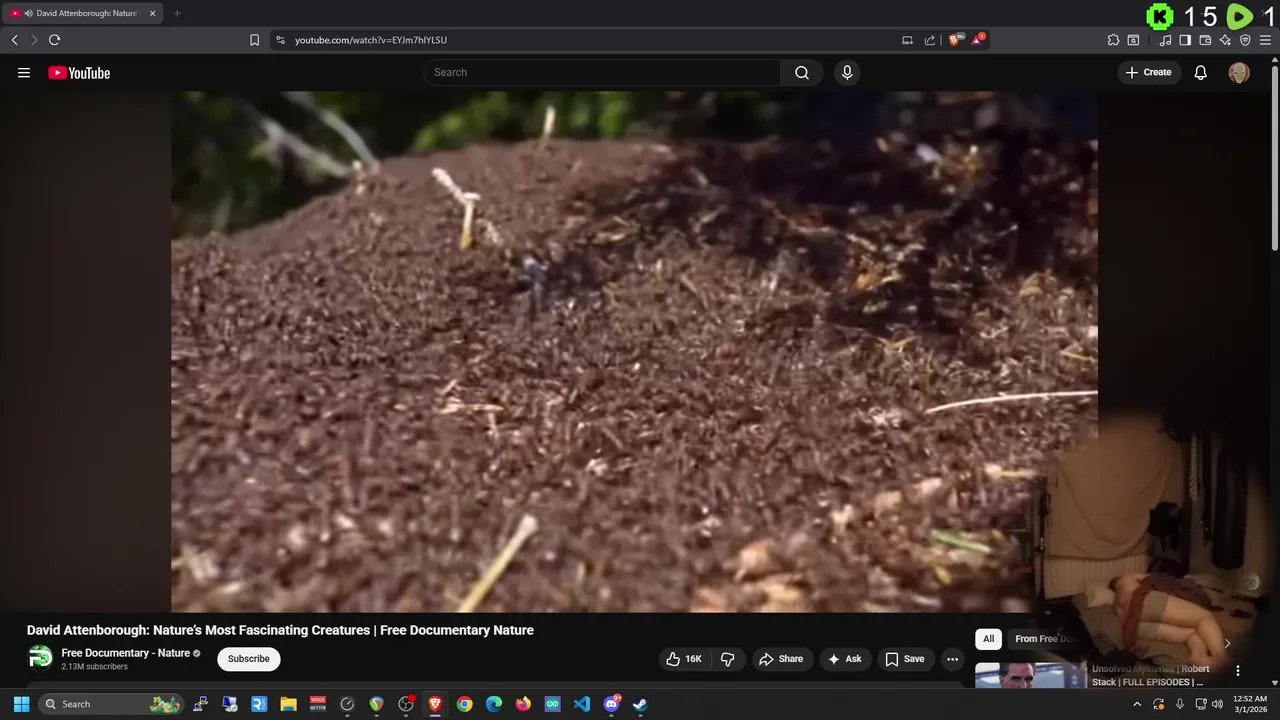This screenshot has height=720, width=1280.
Task: Open Firefox from the taskbar
Action: tap(523, 704)
